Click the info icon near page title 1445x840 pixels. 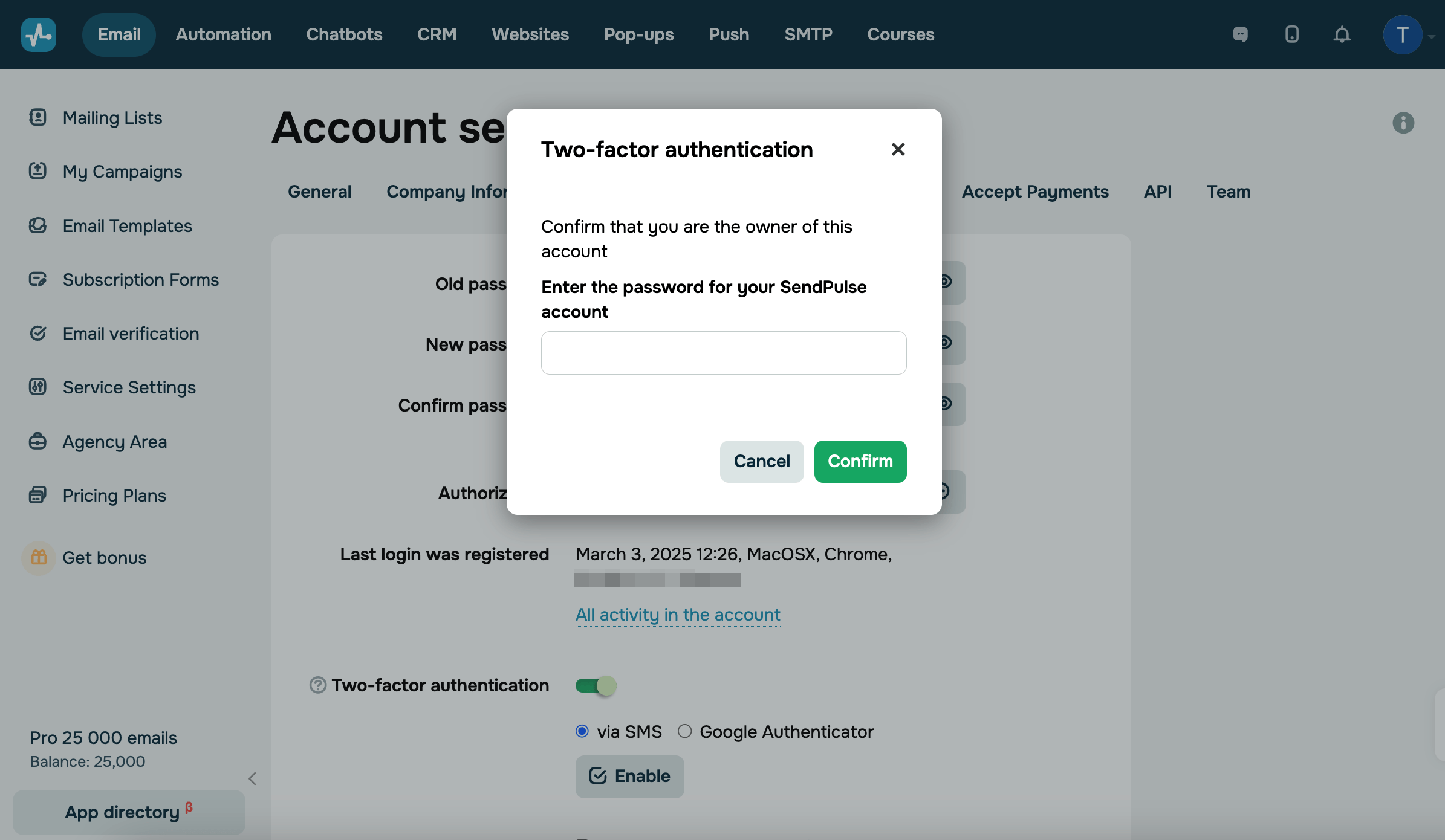click(1403, 123)
